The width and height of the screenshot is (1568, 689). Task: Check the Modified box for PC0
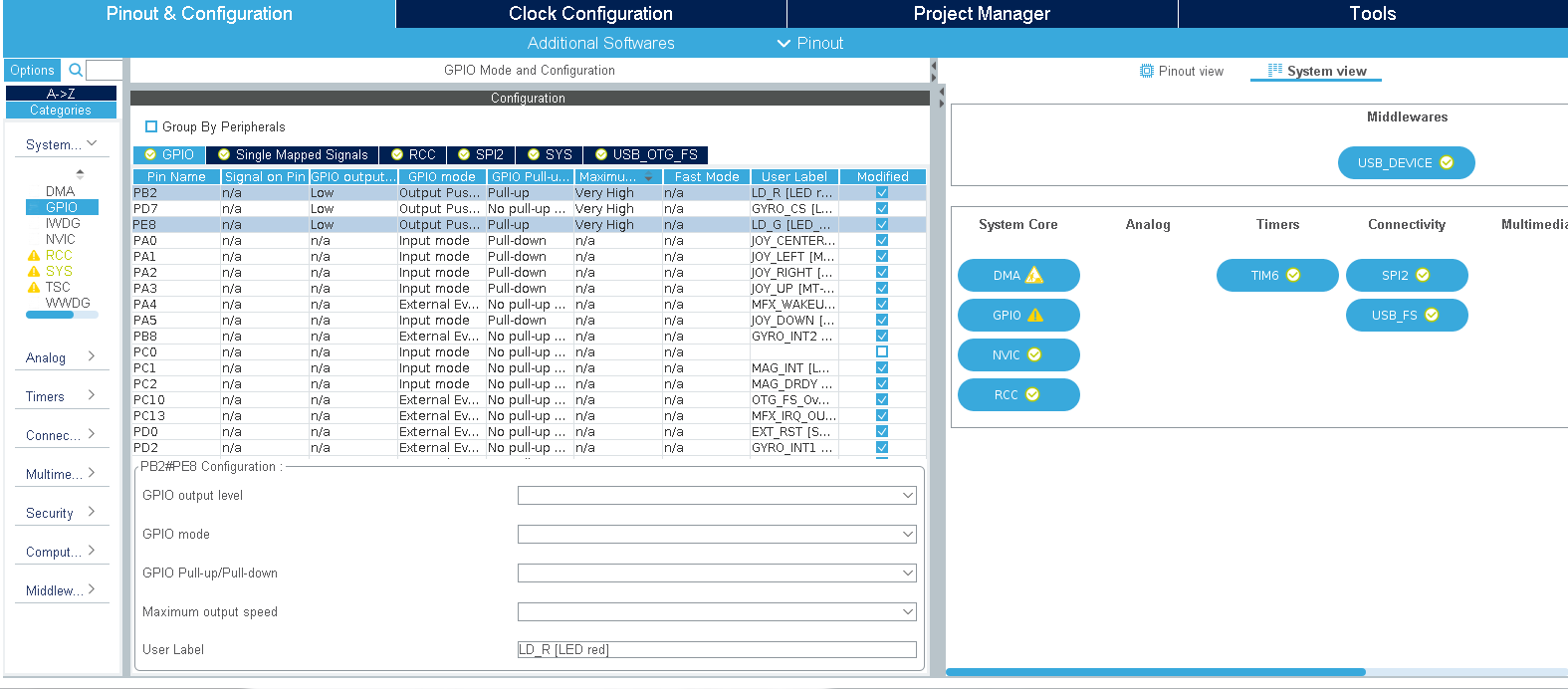(x=882, y=351)
